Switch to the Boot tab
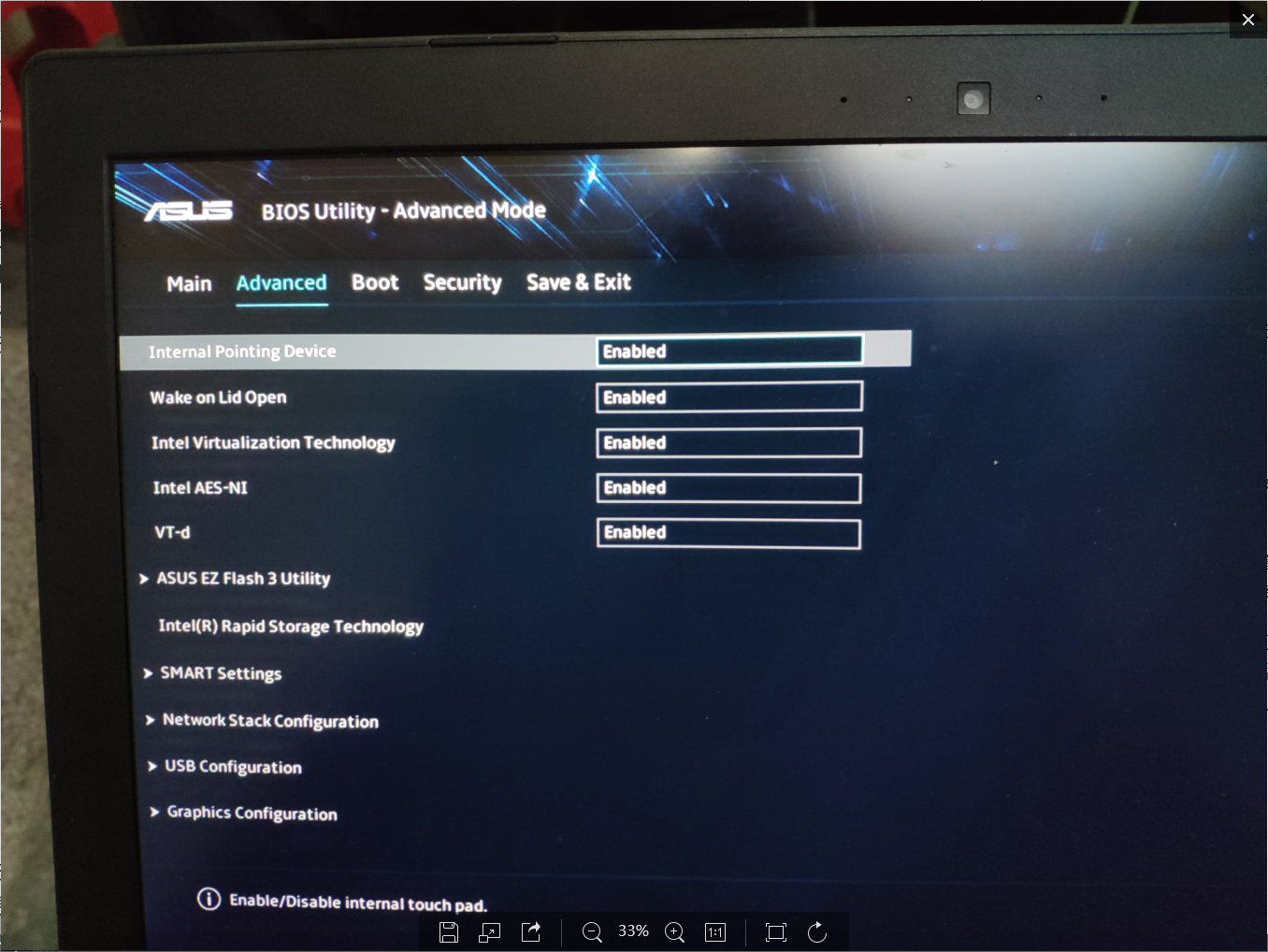Viewport: 1268px width, 952px height. (375, 282)
